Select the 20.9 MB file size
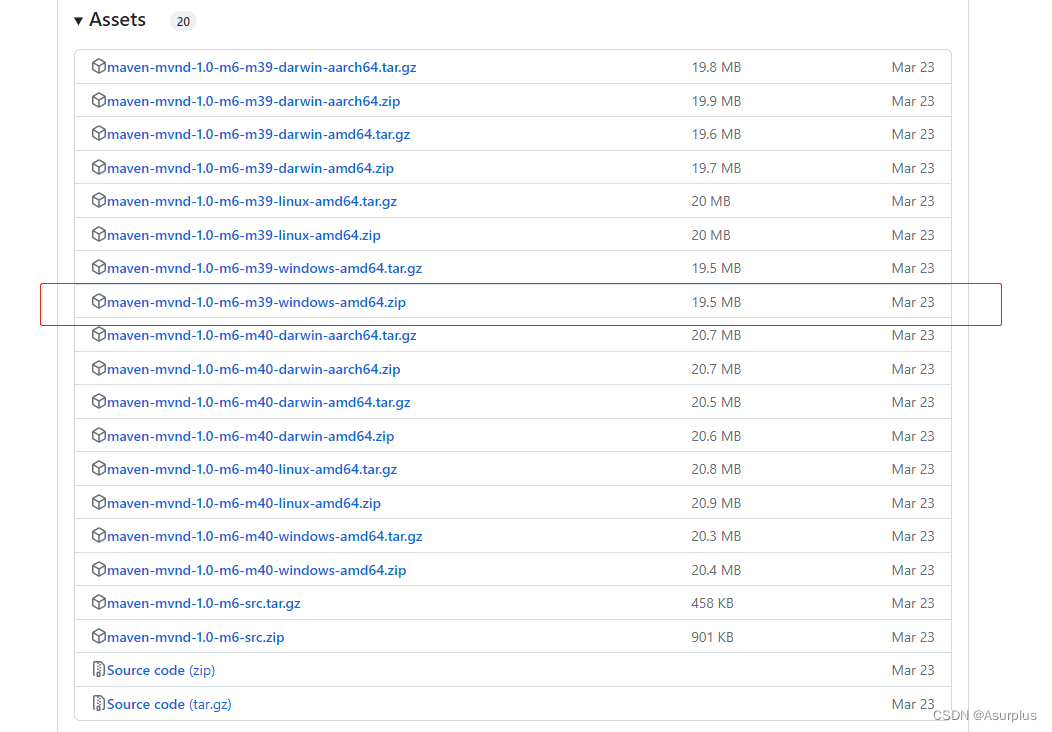Screen dimensions: 1052x732 click(716, 503)
